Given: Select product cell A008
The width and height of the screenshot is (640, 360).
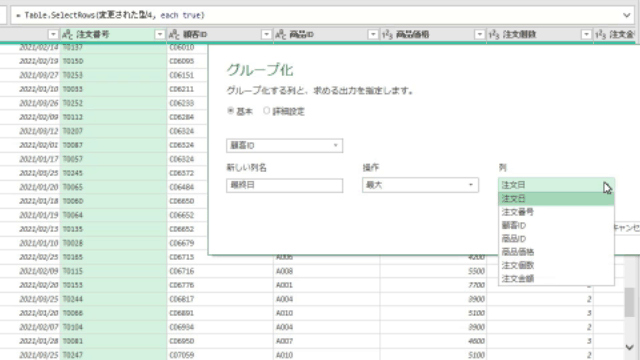Looking at the screenshot, I should click(x=327, y=271).
